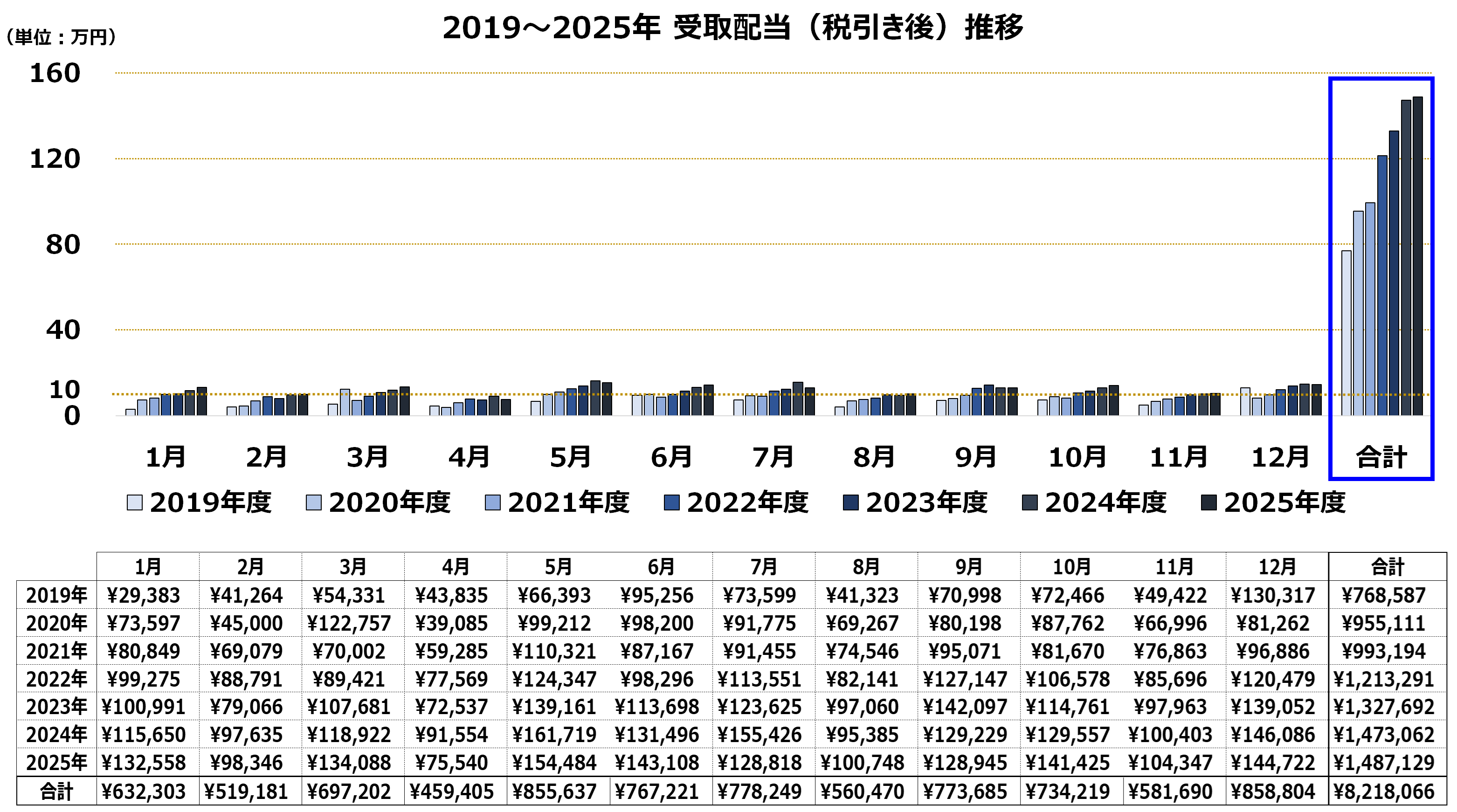Screen dimensions: 1457x812
Task: Click the grand total cell ¥8,218,066
Action: [x=1383, y=791]
